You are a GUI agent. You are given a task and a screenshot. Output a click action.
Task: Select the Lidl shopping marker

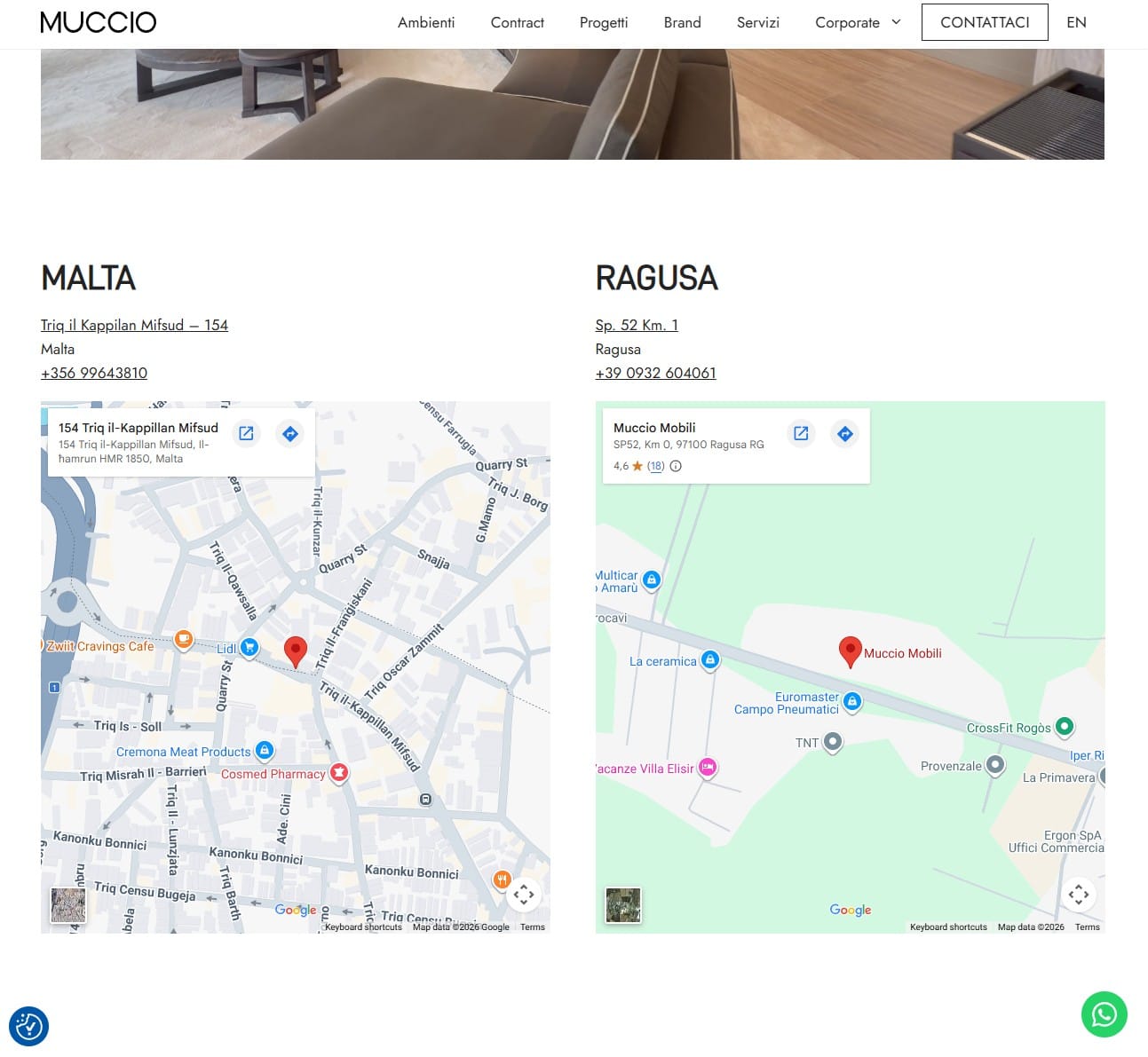[249, 648]
